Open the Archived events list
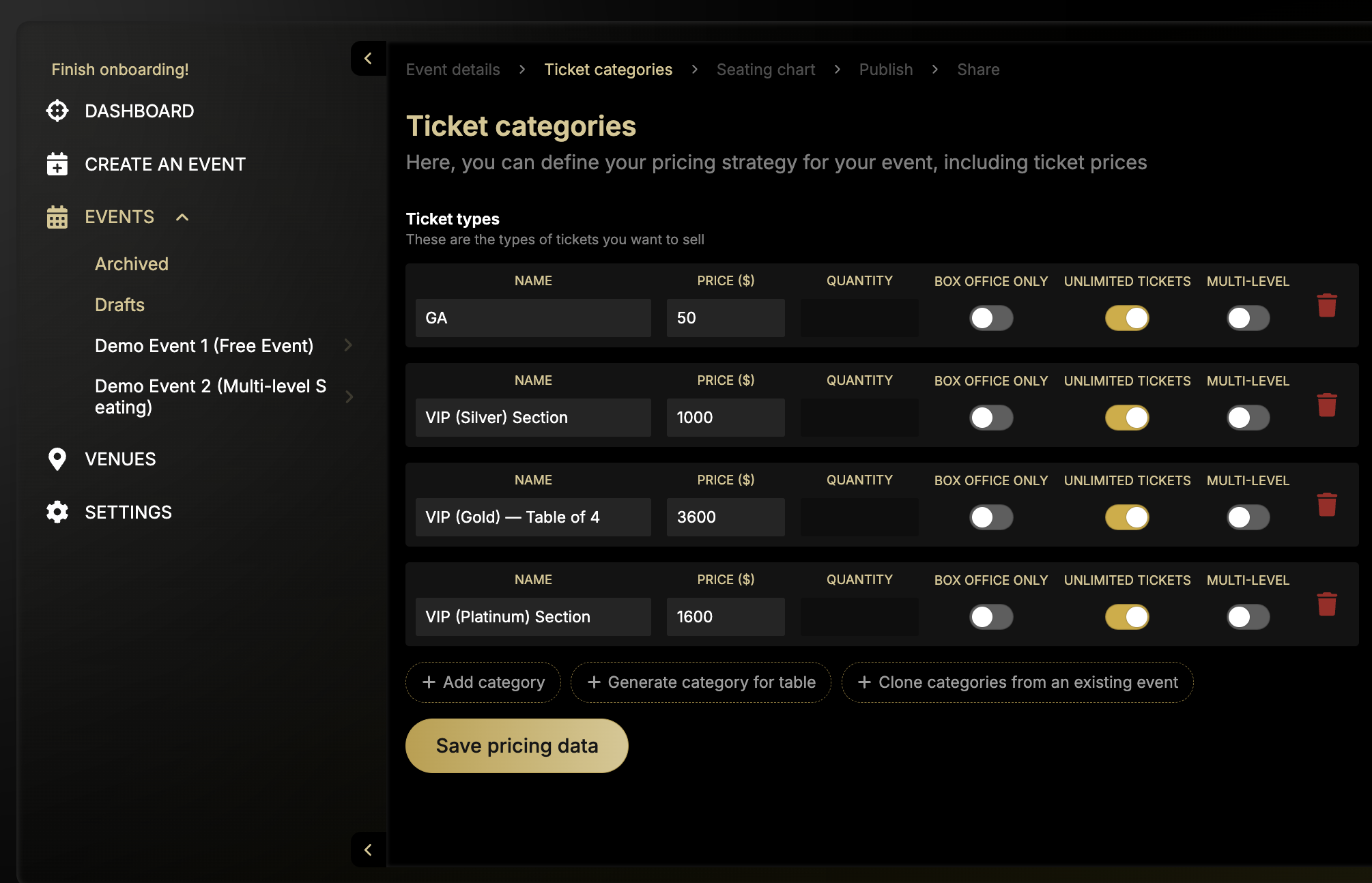Image resolution: width=1372 pixels, height=883 pixels. pyautogui.click(x=132, y=264)
